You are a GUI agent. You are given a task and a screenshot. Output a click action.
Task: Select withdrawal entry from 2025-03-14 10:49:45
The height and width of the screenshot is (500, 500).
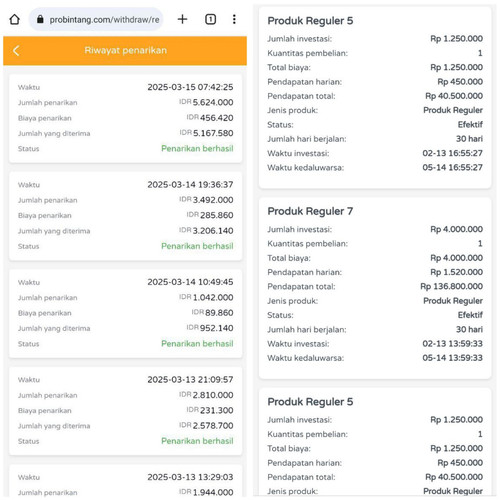[x=125, y=314]
